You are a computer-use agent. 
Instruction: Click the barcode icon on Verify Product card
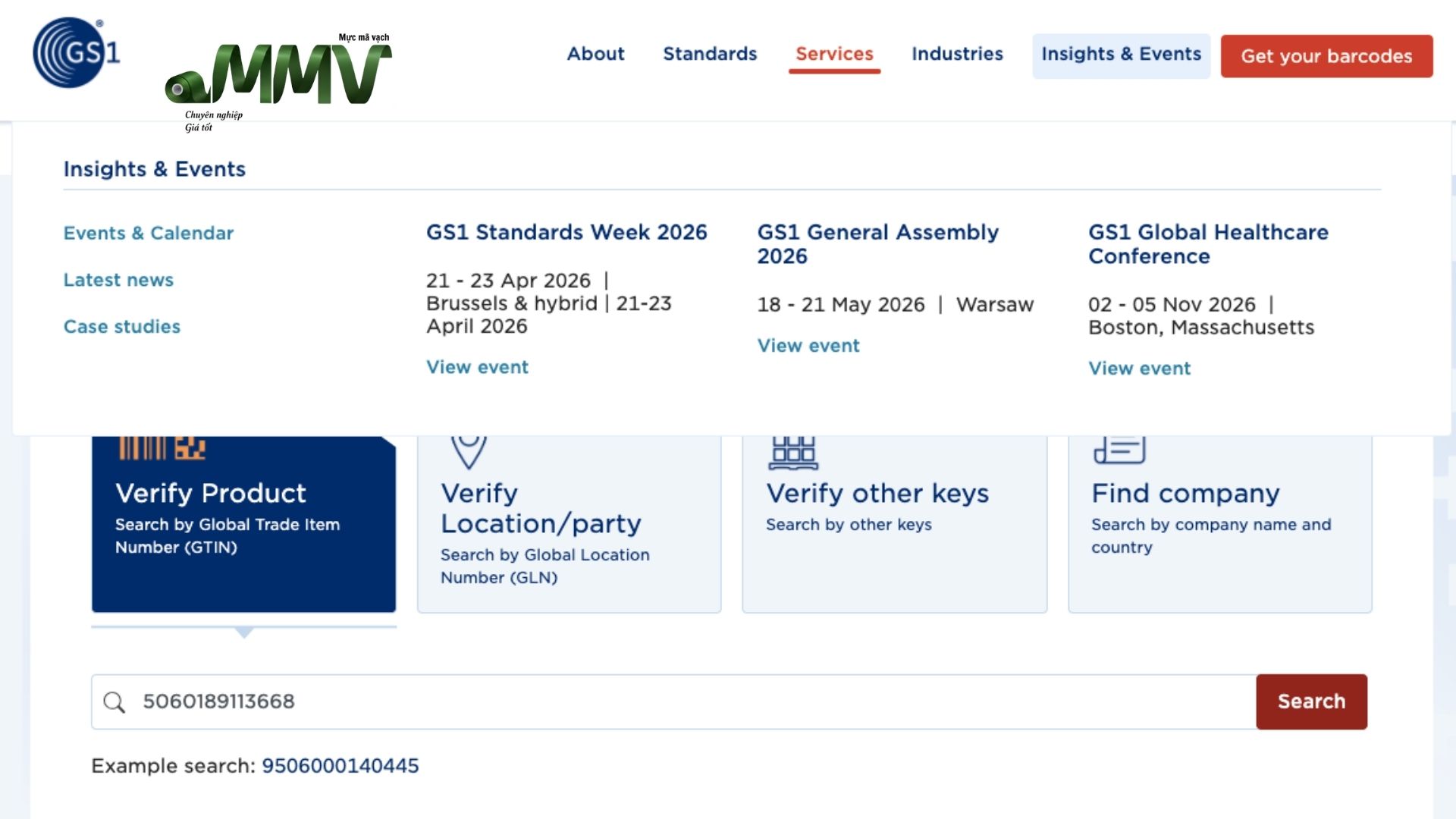click(162, 448)
